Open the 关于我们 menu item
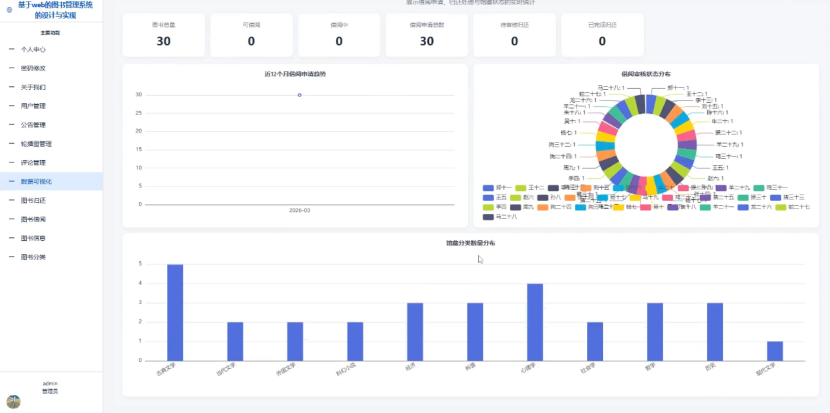 51,87
